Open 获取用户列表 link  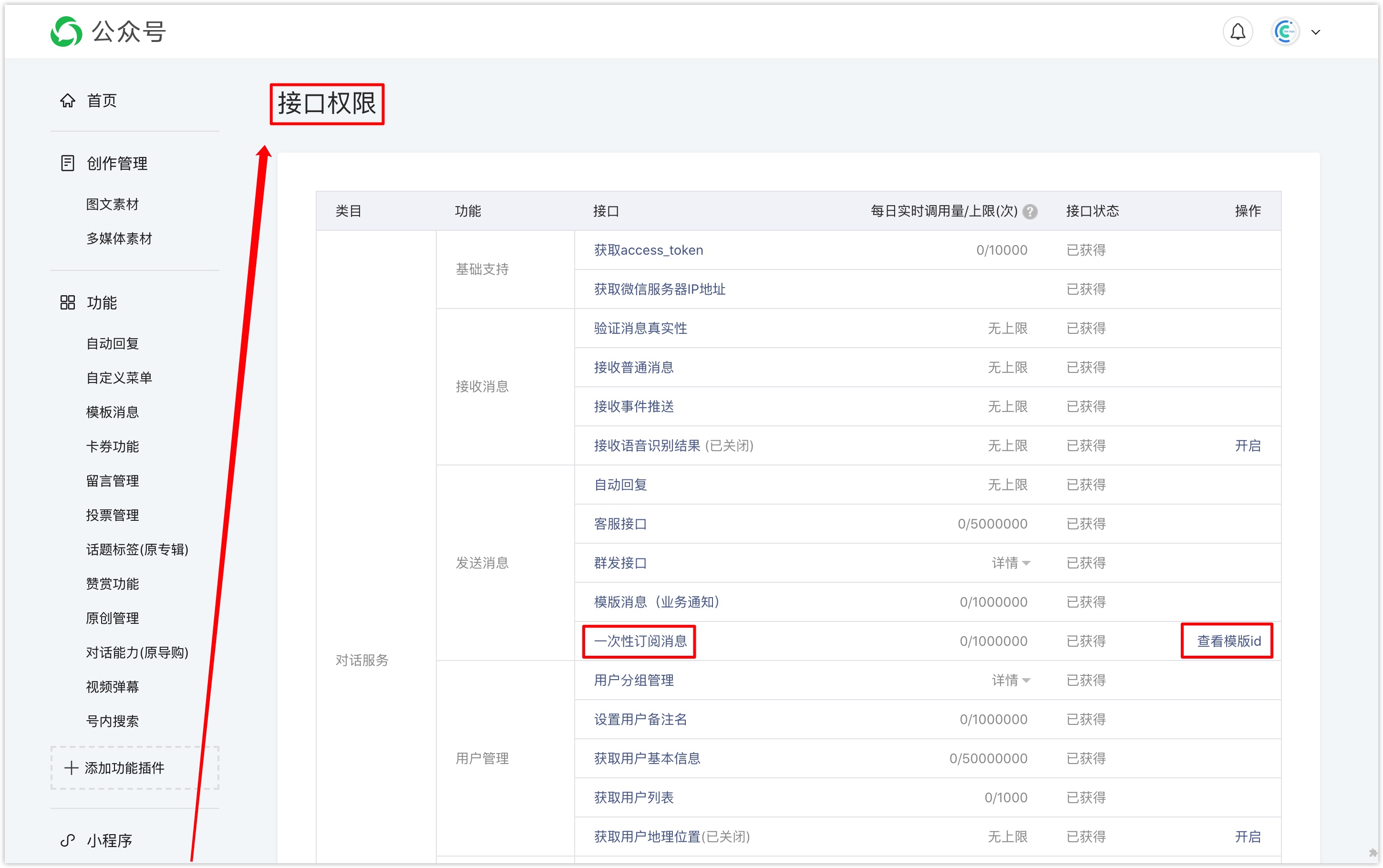[633, 797]
